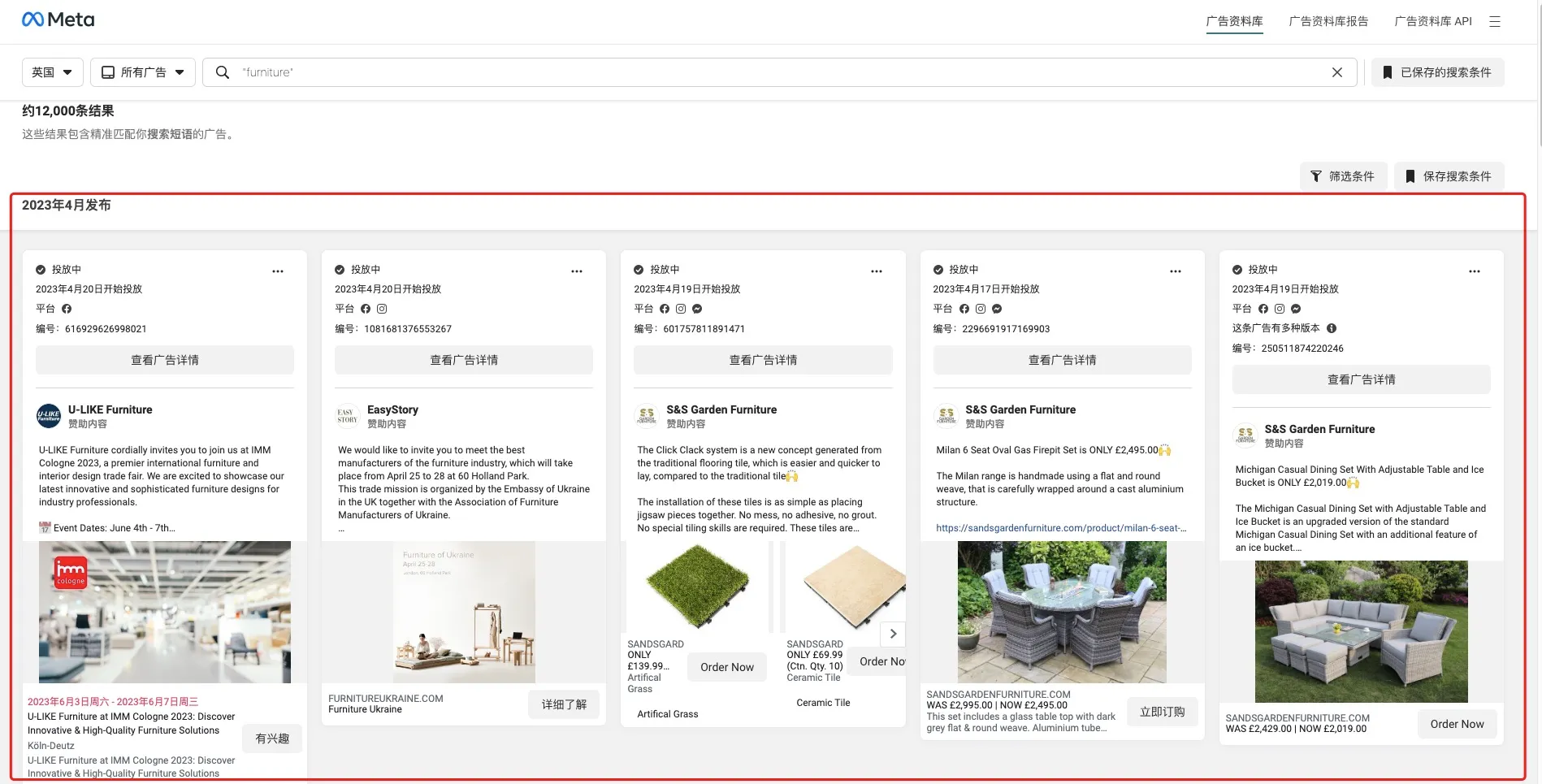The width and height of the screenshot is (1542, 784).
Task: View ad details for ad 601757811891471
Action: 763,360
